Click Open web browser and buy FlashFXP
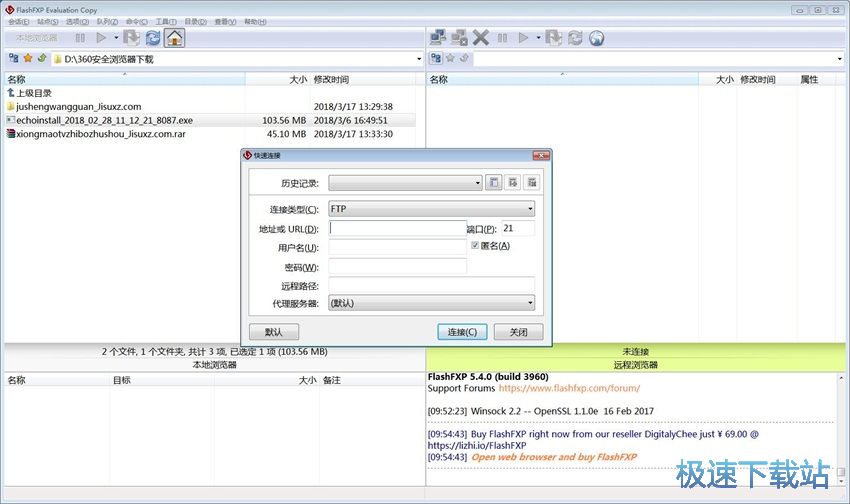Image resolution: width=850 pixels, height=504 pixels. pyautogui.click(x=554, y=457)
